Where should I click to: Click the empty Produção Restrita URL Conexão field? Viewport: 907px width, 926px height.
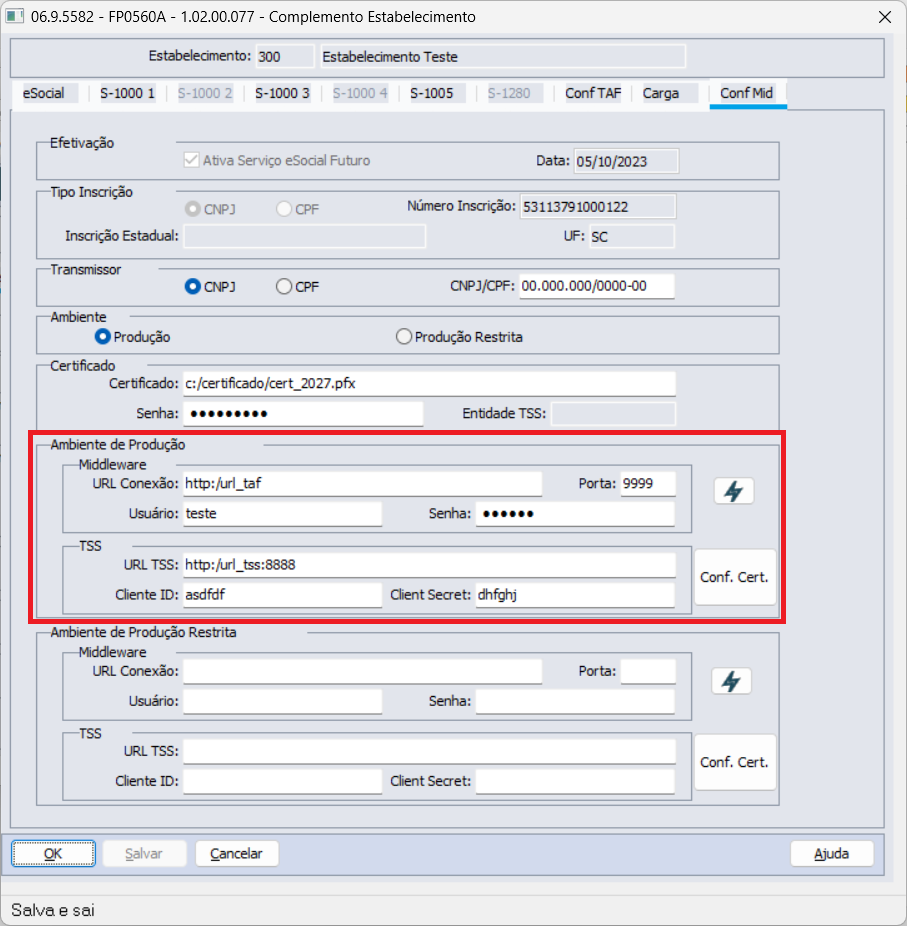click(x=363, y=671)
